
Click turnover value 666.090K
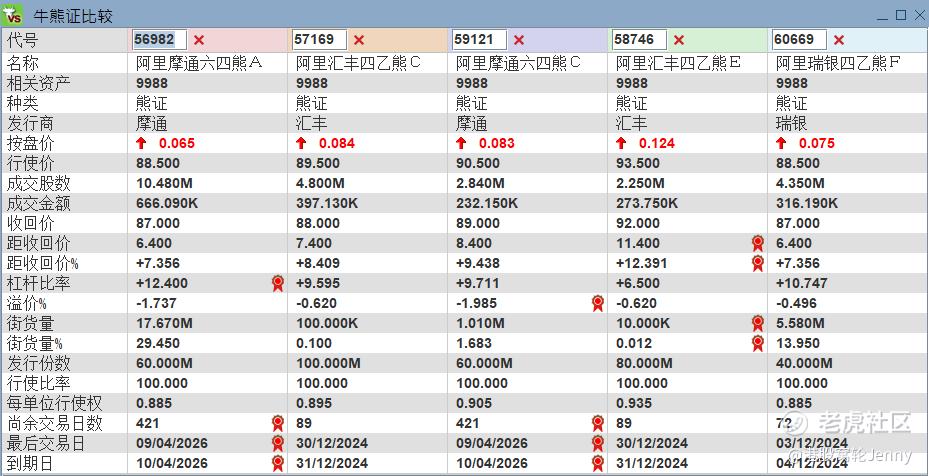(167, 203)
